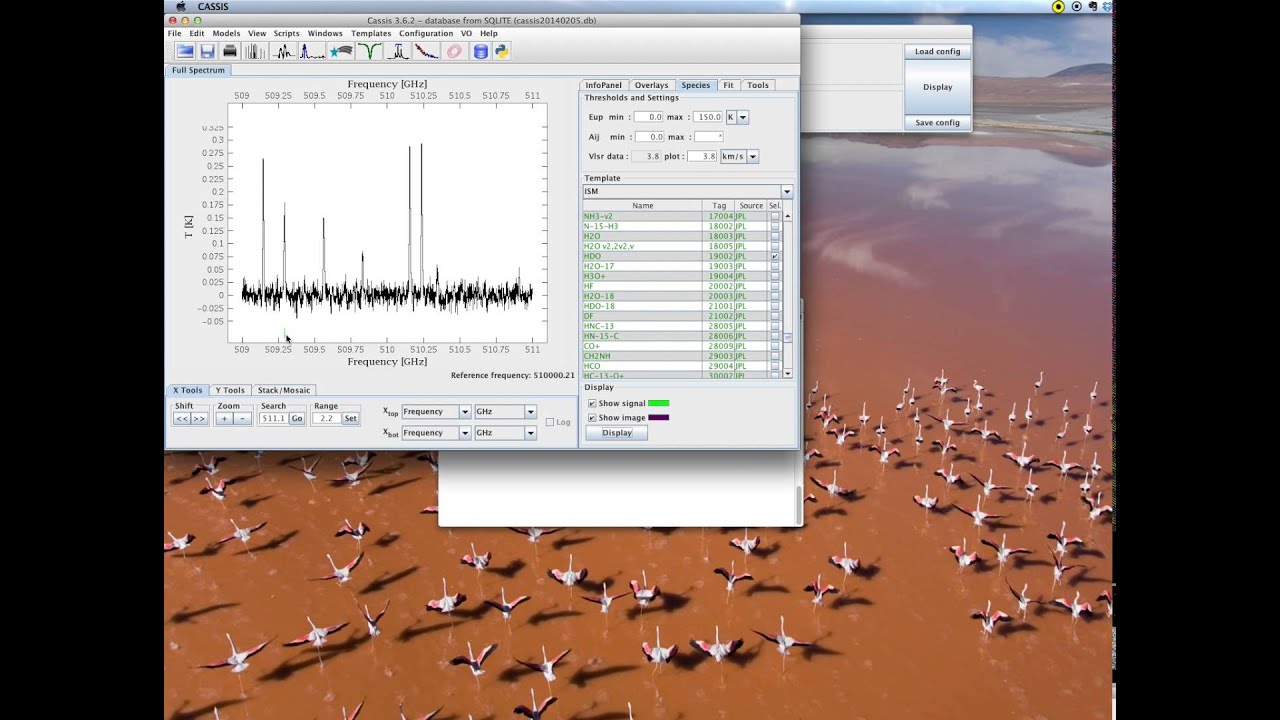Click the printer toolbar icon
Image resolution: width=1280 pixels, height=720 pixels.
pyautogui.click(x=230, y=51)
